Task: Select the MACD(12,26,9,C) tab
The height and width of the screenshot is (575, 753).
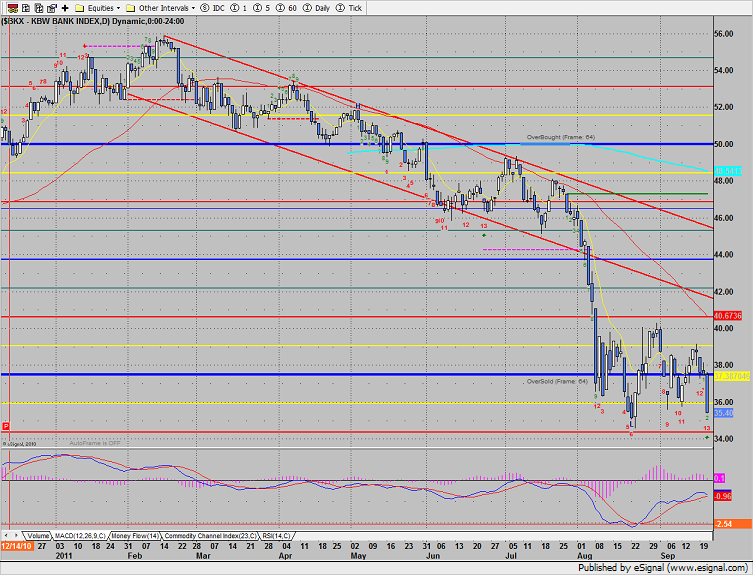Action: [80, 536]
